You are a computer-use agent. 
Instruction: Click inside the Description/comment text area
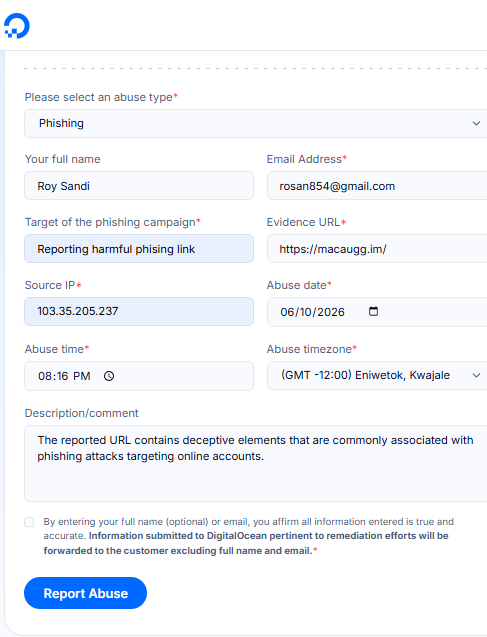255,464
